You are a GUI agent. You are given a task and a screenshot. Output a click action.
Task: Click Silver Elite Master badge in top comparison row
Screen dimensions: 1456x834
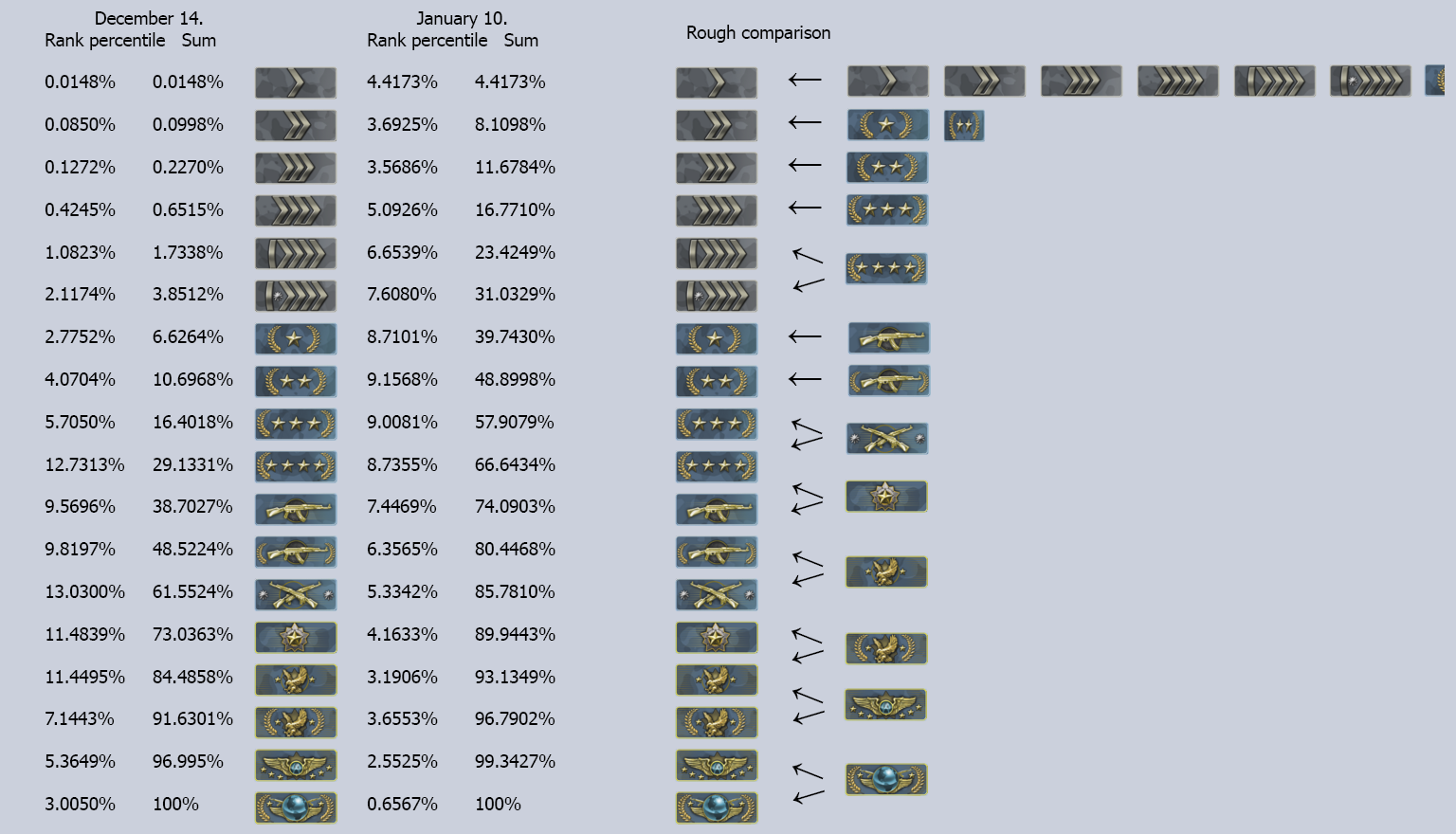point(1371,81)
